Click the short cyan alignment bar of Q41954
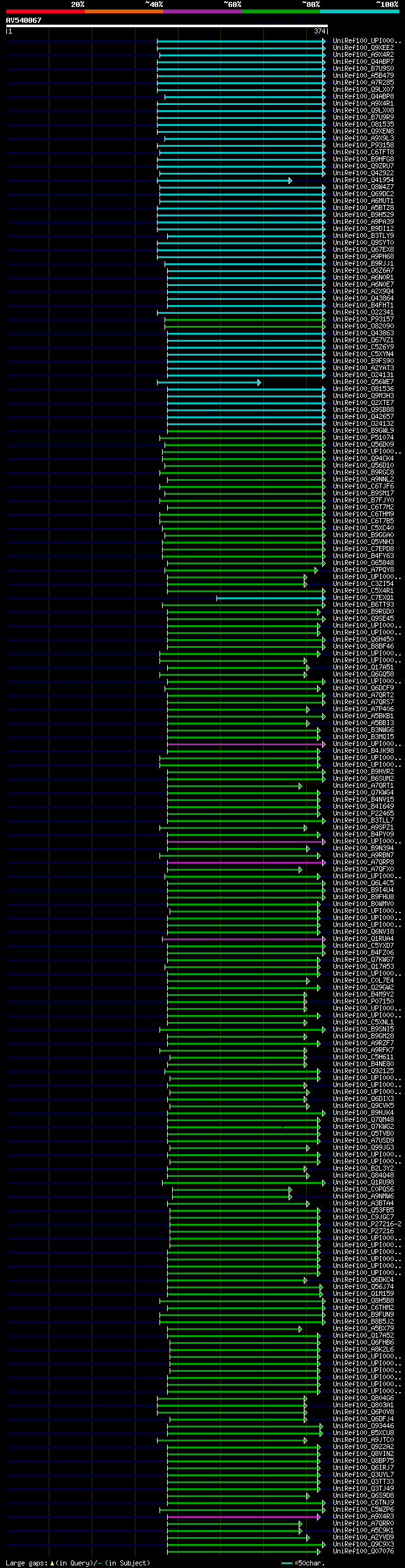The height and width of the screenshot is (1568, 405). [x=225, y=180]
